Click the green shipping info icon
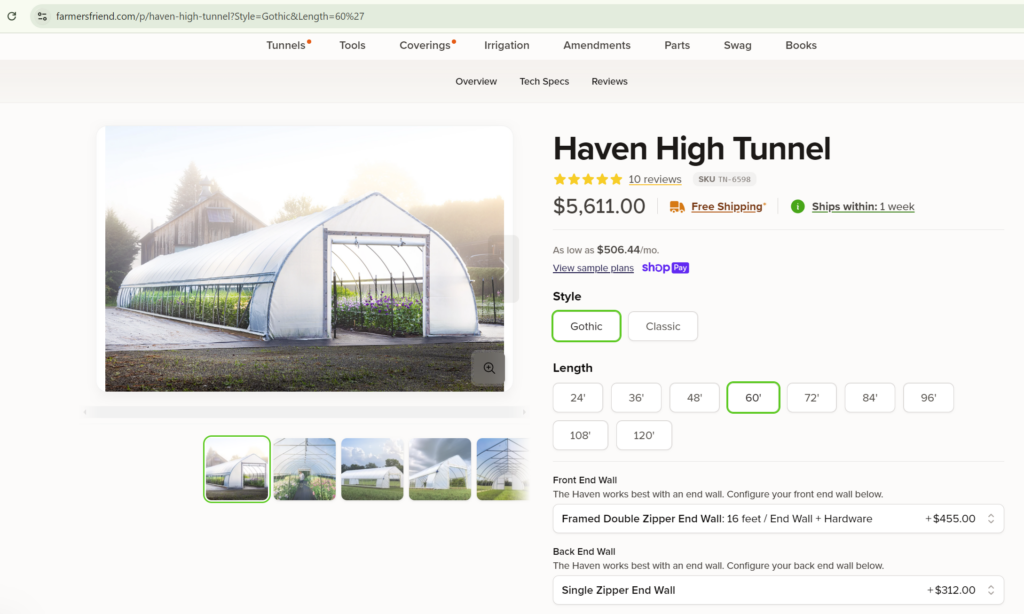Screen dimensions: 1024x614 (797, 206)
